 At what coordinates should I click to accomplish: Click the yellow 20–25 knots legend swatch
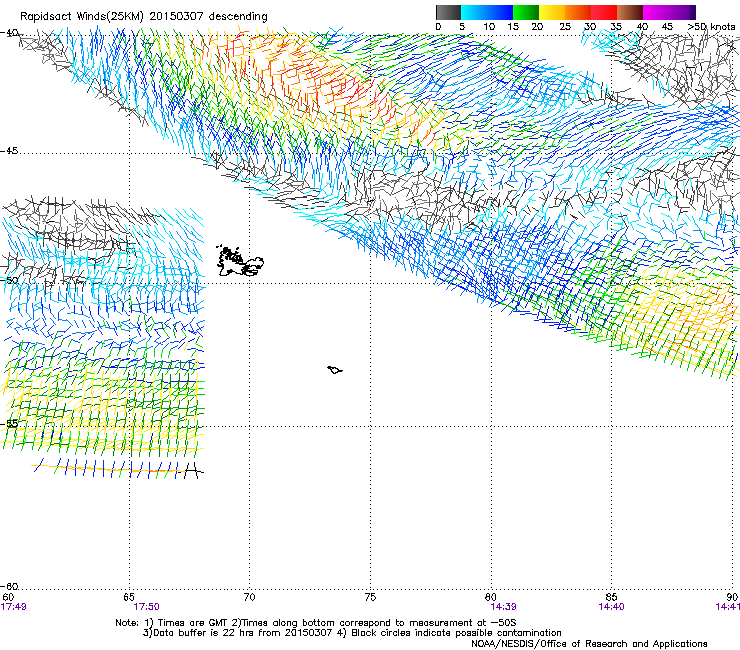552,12
